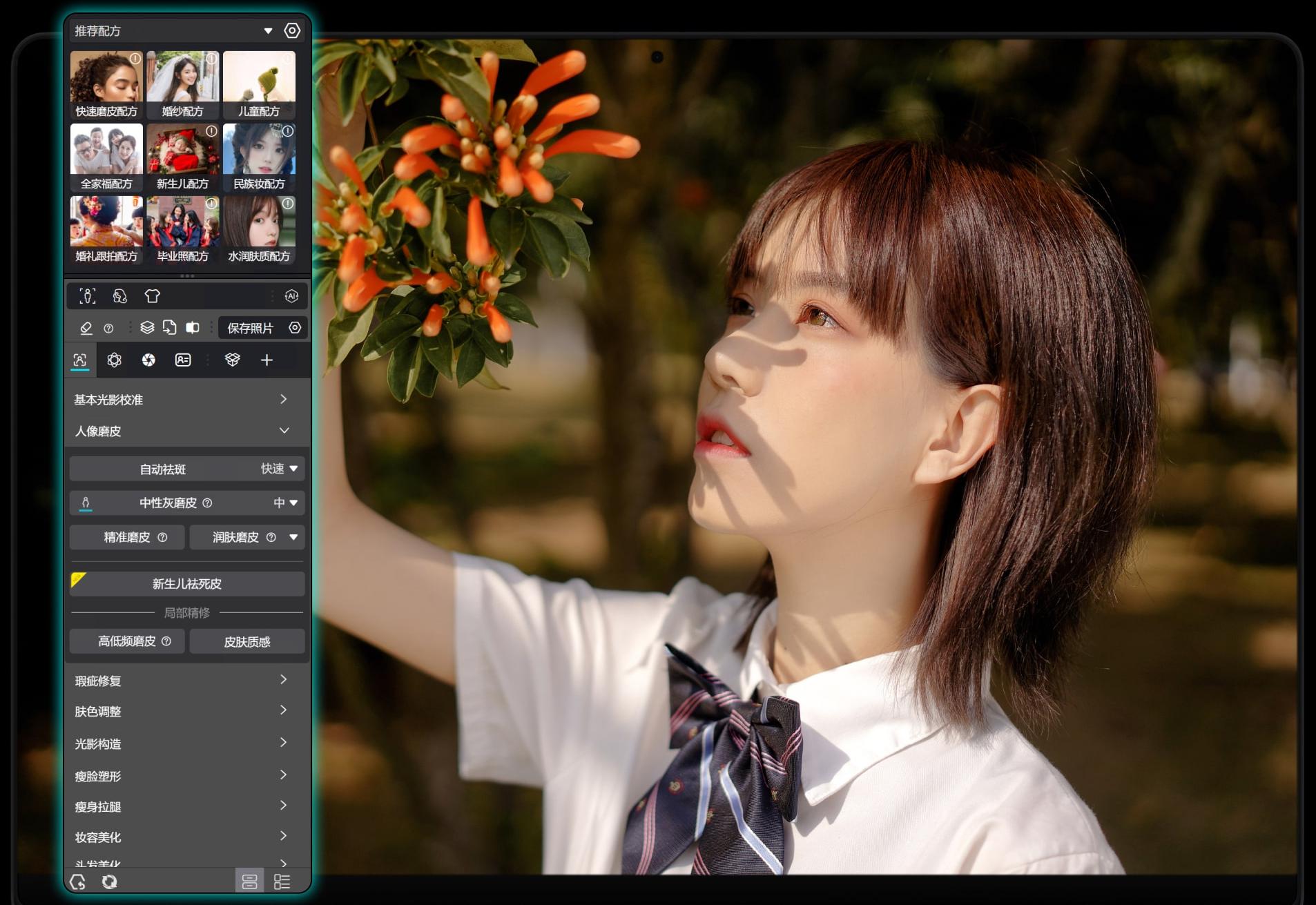
Task: Open the 推荐配方 dropdown arrow
Action: (x=268, y=31)
